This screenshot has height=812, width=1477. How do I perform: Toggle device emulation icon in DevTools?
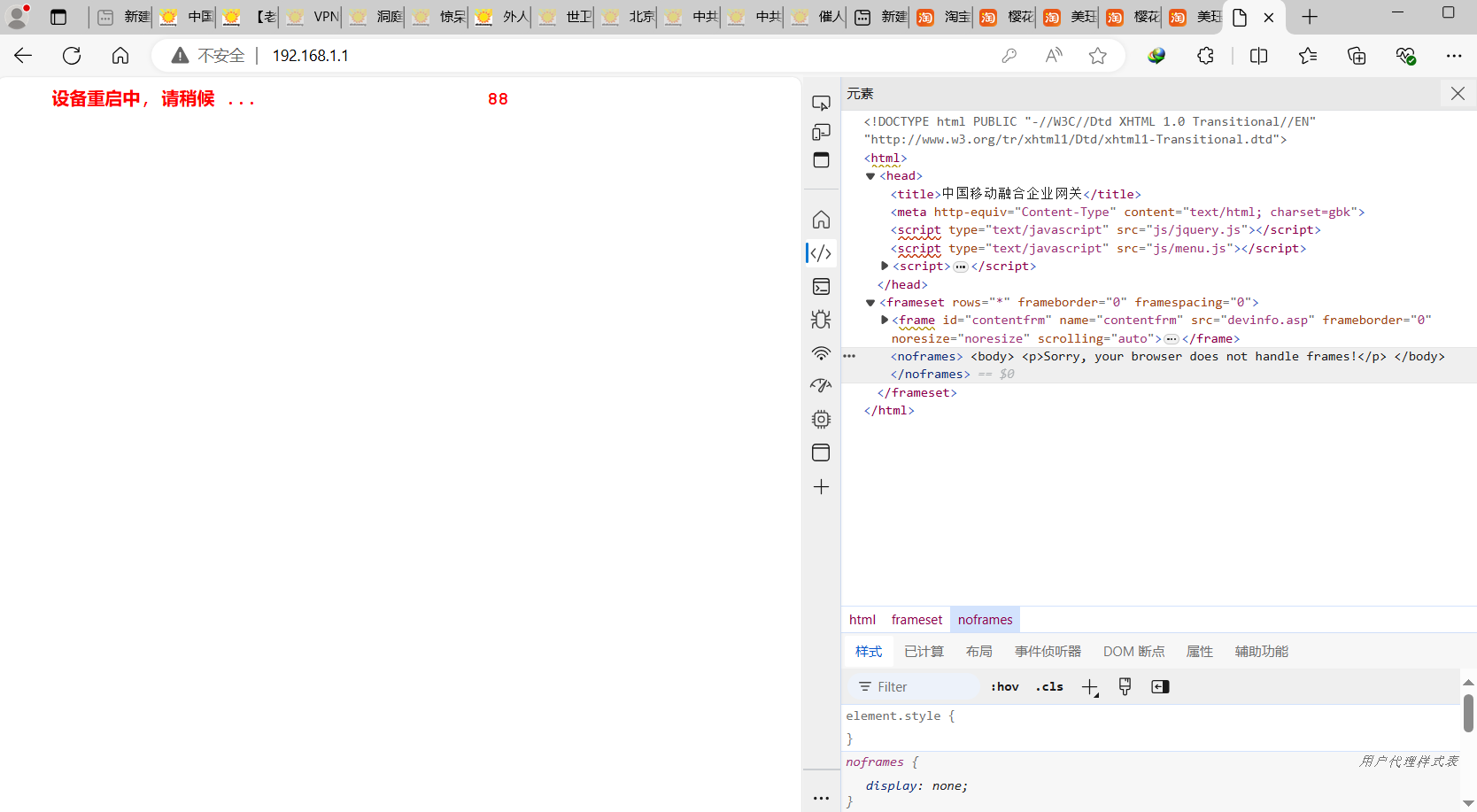[x=821, y=132]
